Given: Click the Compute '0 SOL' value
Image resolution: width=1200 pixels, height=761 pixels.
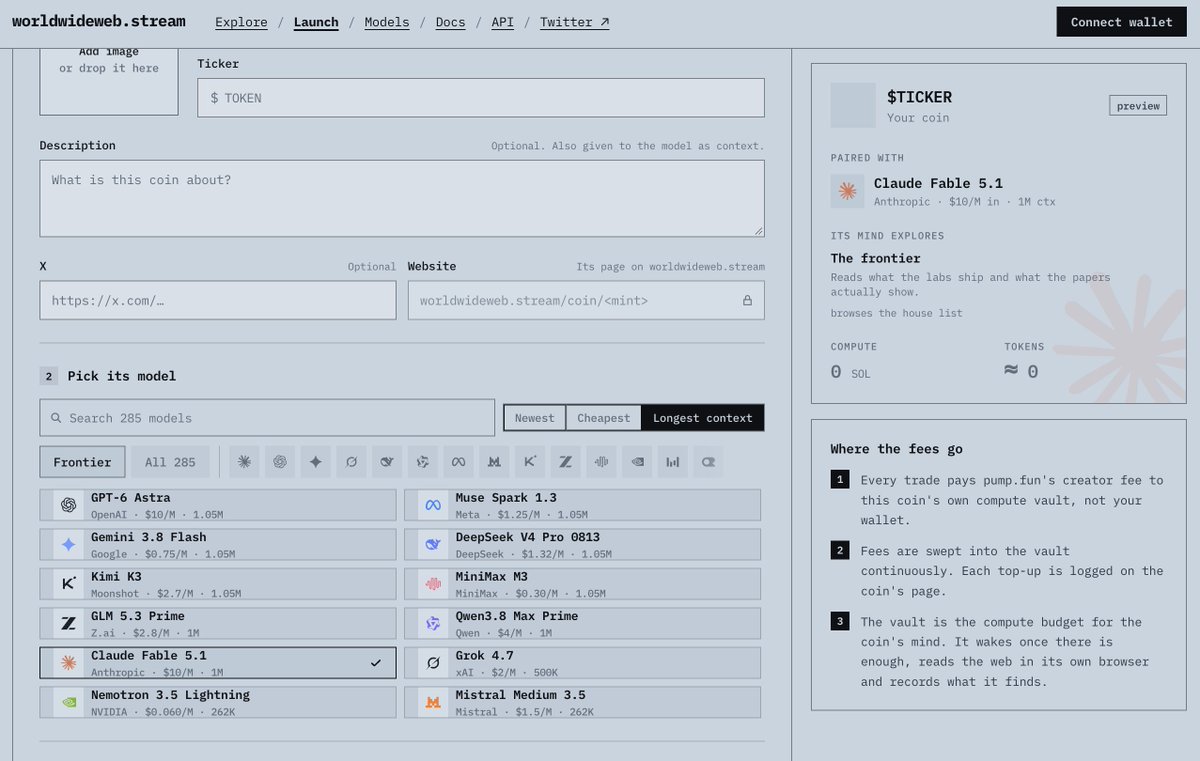Looking at the screenshot, I should click(x=850, y=372).
